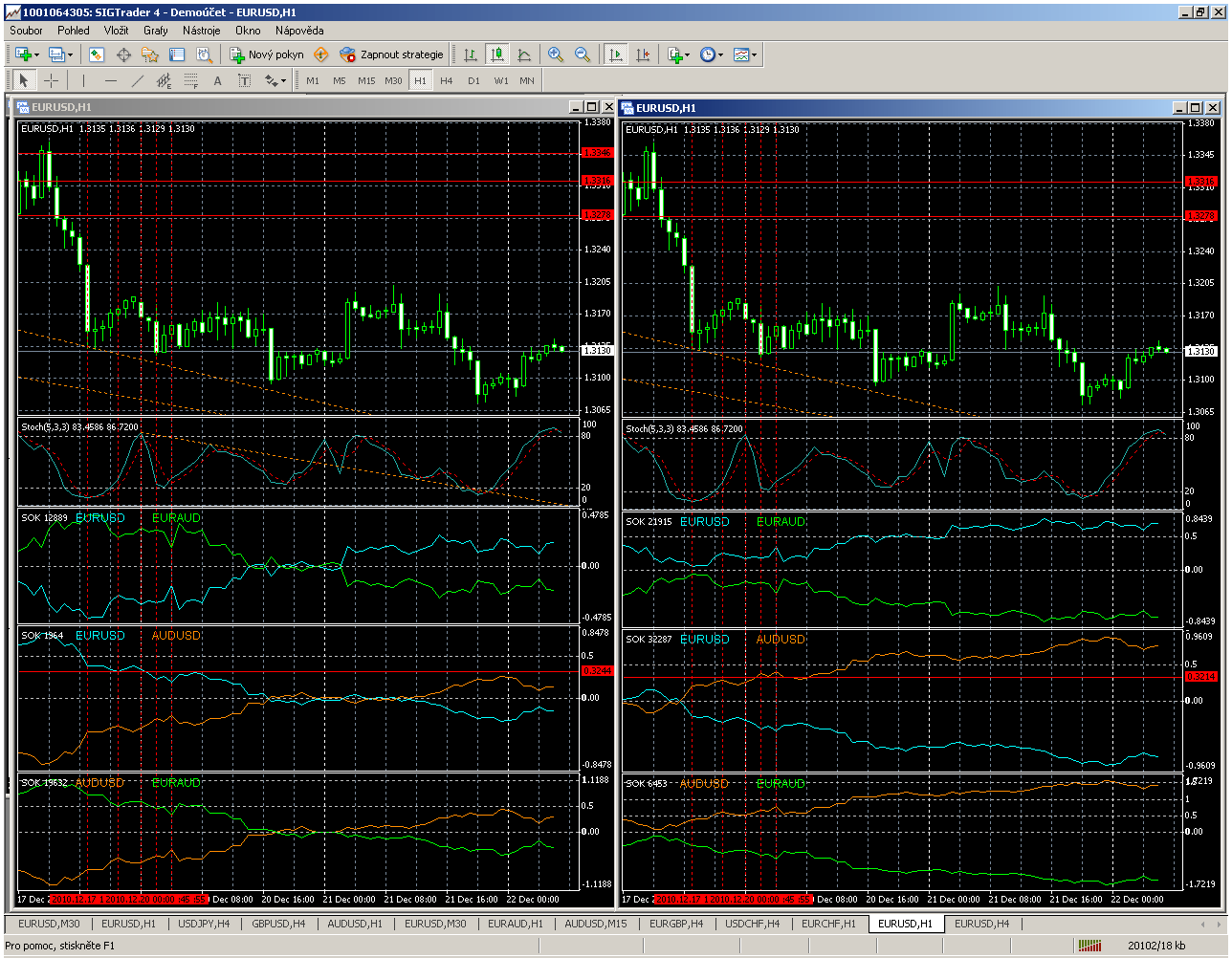Click the Zapnout strategie button

click(392, 54)
